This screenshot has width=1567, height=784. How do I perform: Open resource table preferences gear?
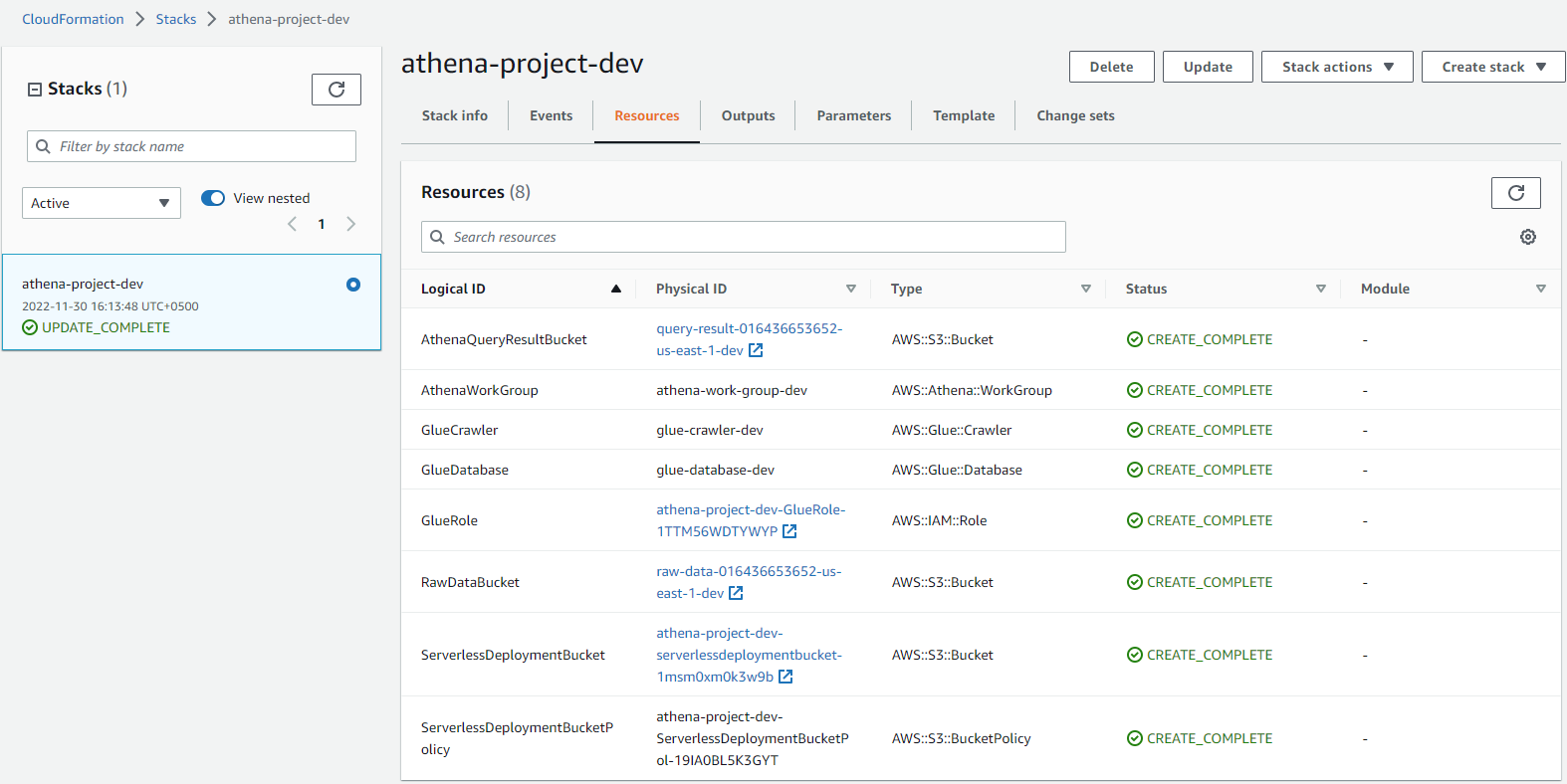click(1528, 237)
